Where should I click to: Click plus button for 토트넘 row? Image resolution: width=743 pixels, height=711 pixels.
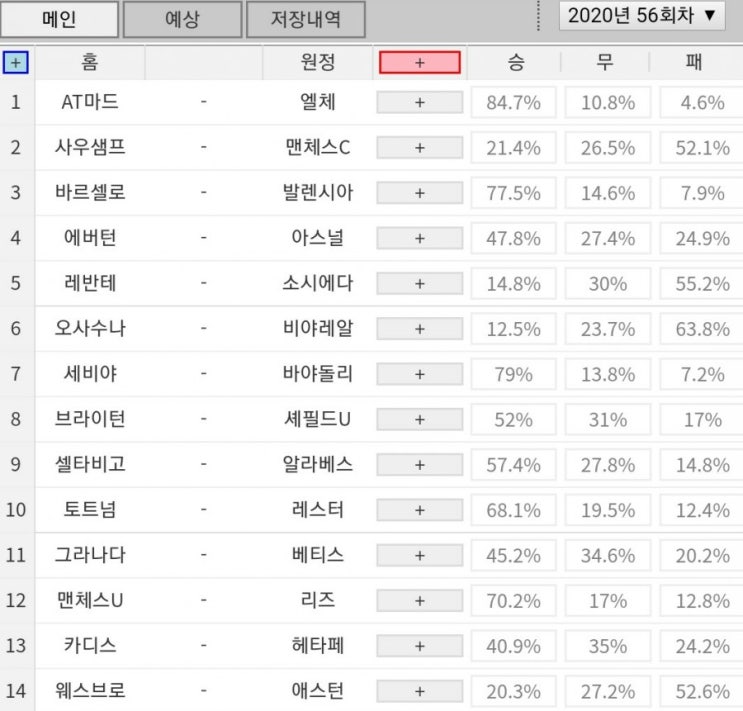420,510
